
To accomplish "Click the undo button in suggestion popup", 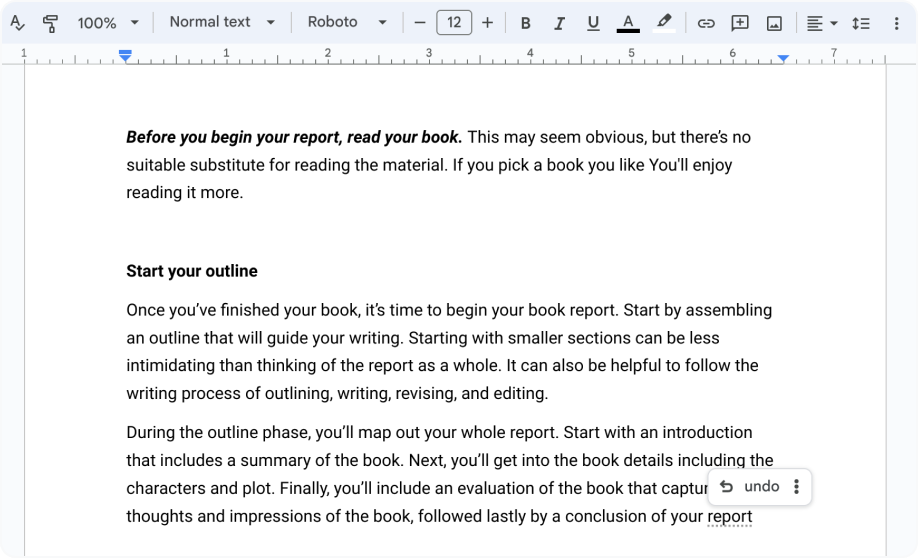I will [750, 487].
